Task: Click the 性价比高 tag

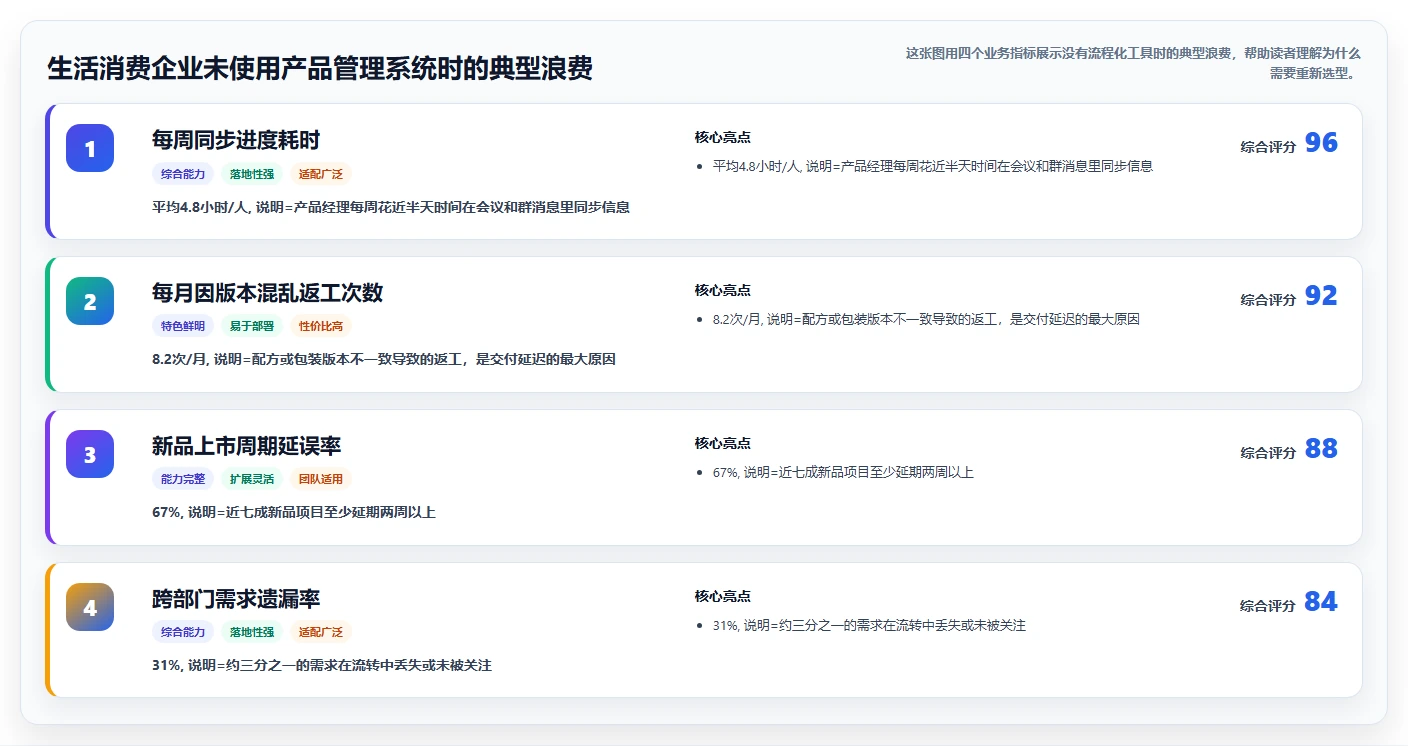Action: click(321, 326)
